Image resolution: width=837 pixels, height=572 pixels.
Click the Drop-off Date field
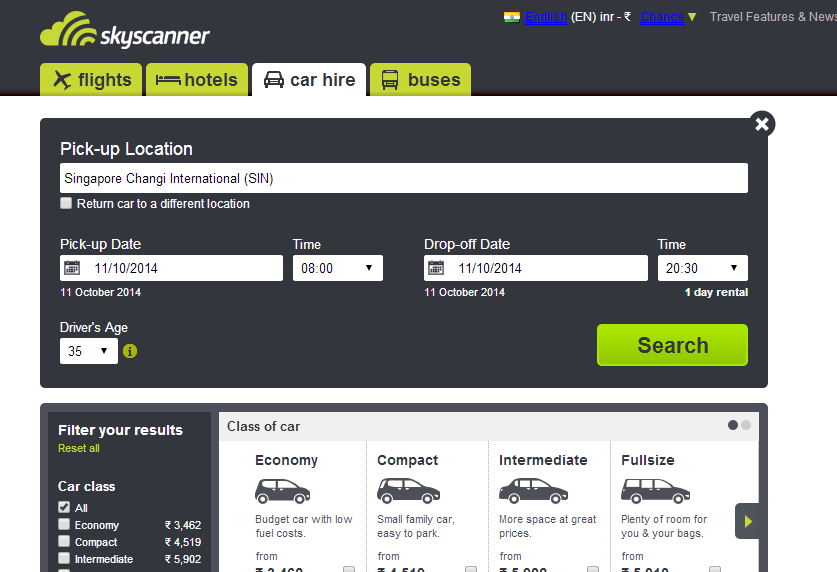536,268
